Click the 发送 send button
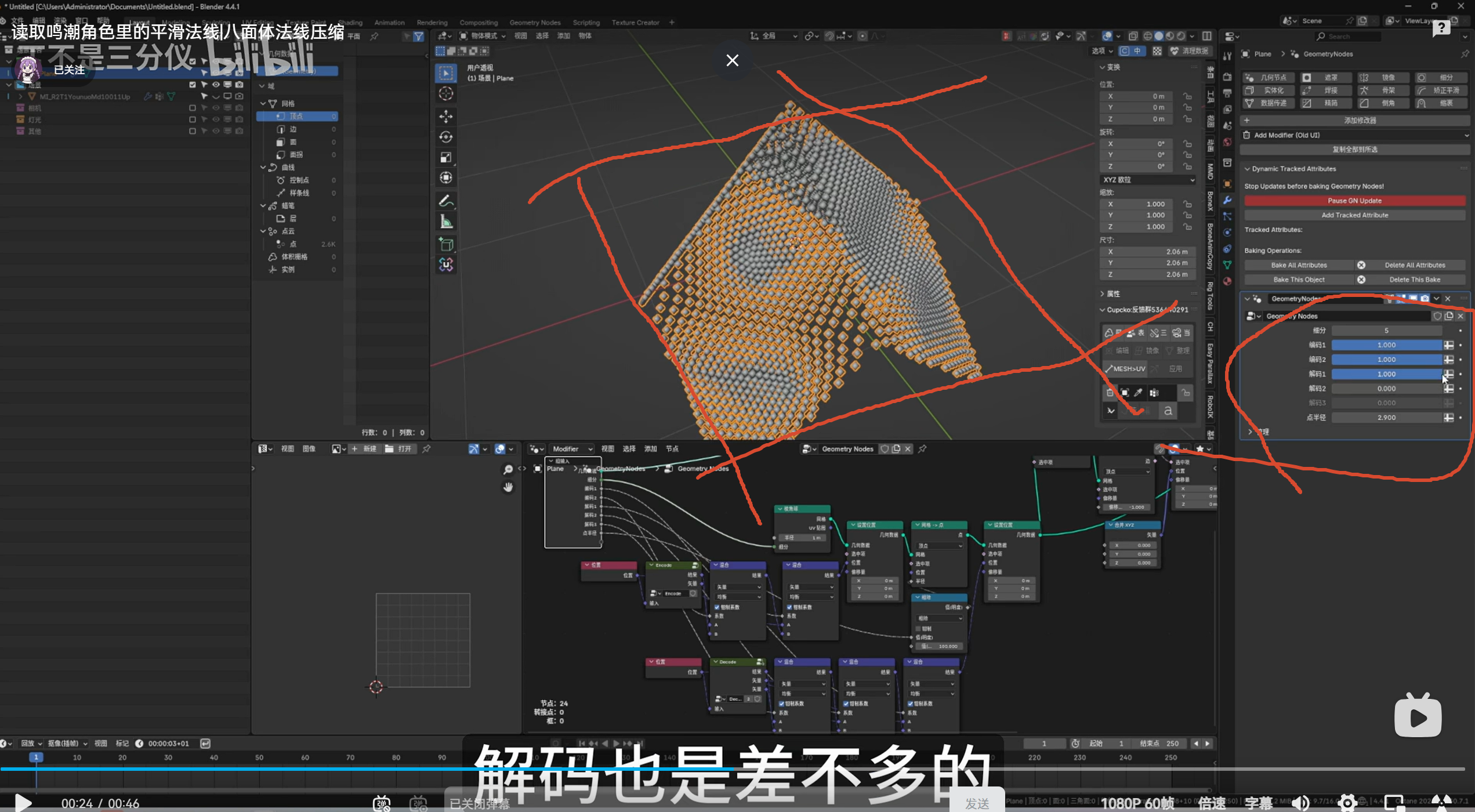The height and width of the screenshot is (812, 1475). coord(977,803)
